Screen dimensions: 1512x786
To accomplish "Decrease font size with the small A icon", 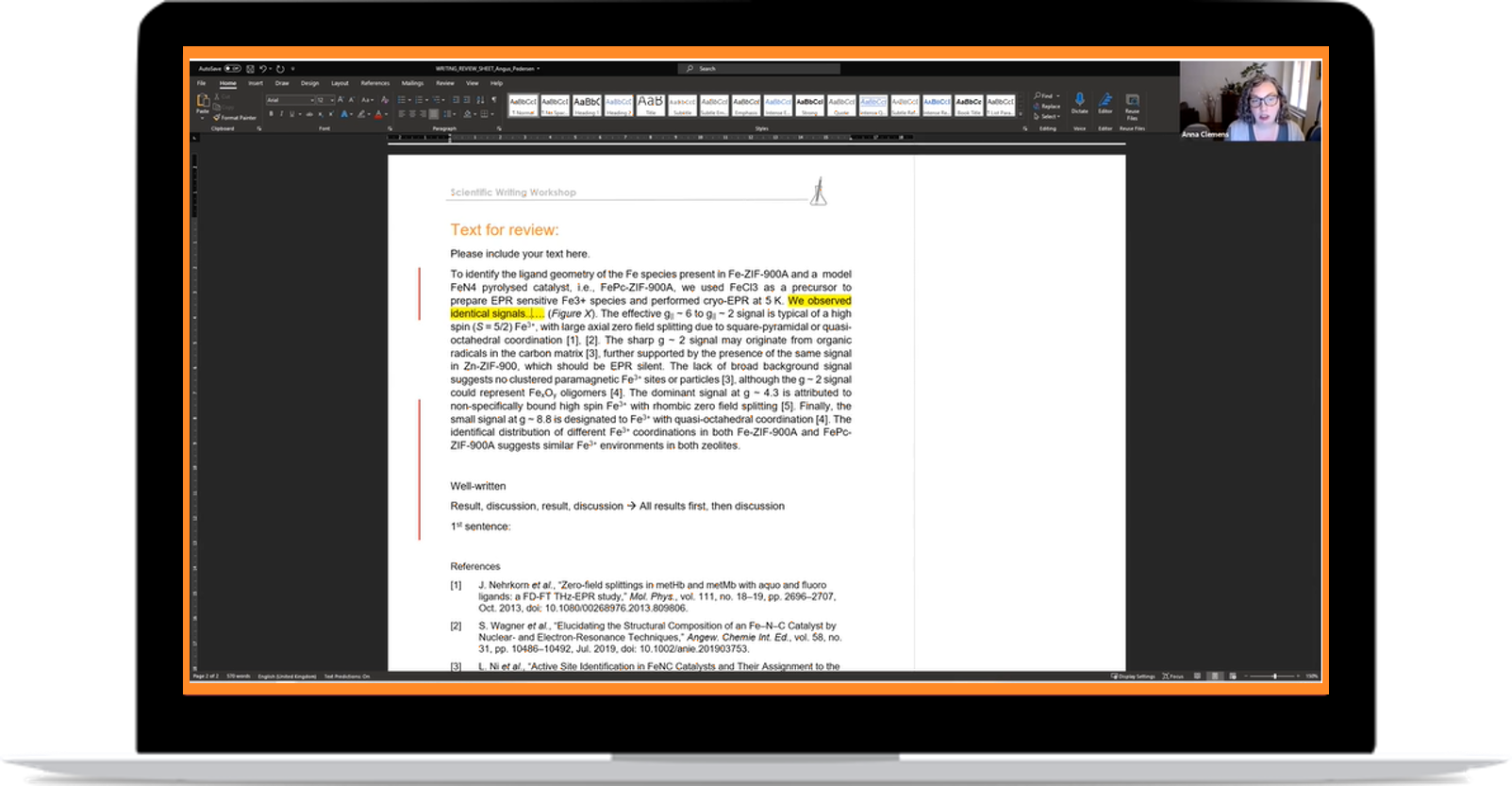I will 352,99.
